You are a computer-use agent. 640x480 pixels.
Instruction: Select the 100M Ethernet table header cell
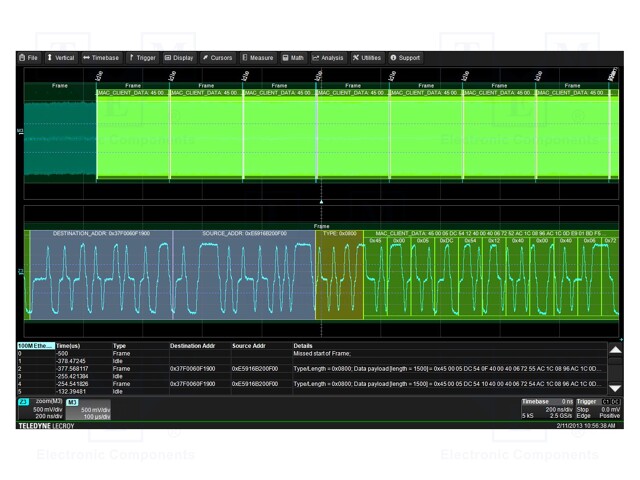click(36, 346)
